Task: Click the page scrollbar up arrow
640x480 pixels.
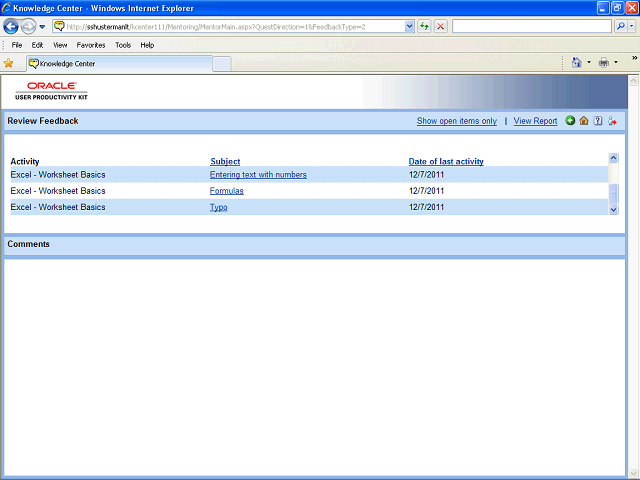Action: 633,80
